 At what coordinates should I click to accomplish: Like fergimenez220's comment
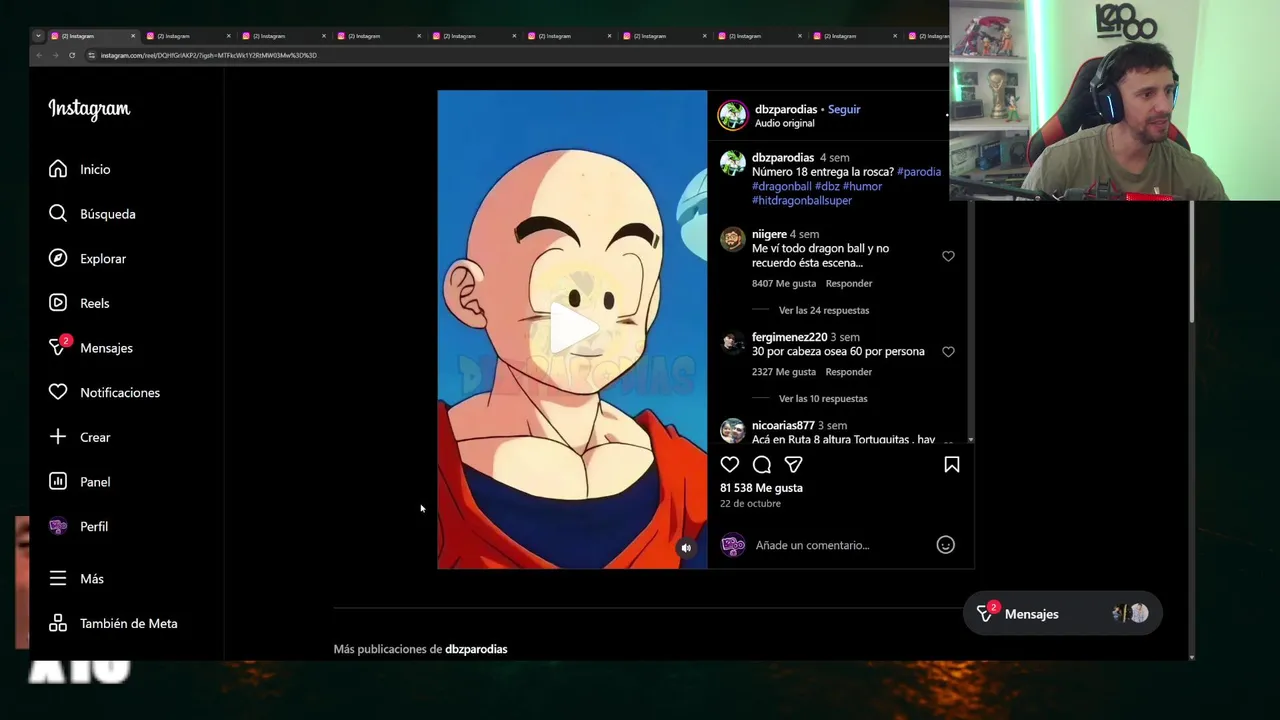coord(948,352)
